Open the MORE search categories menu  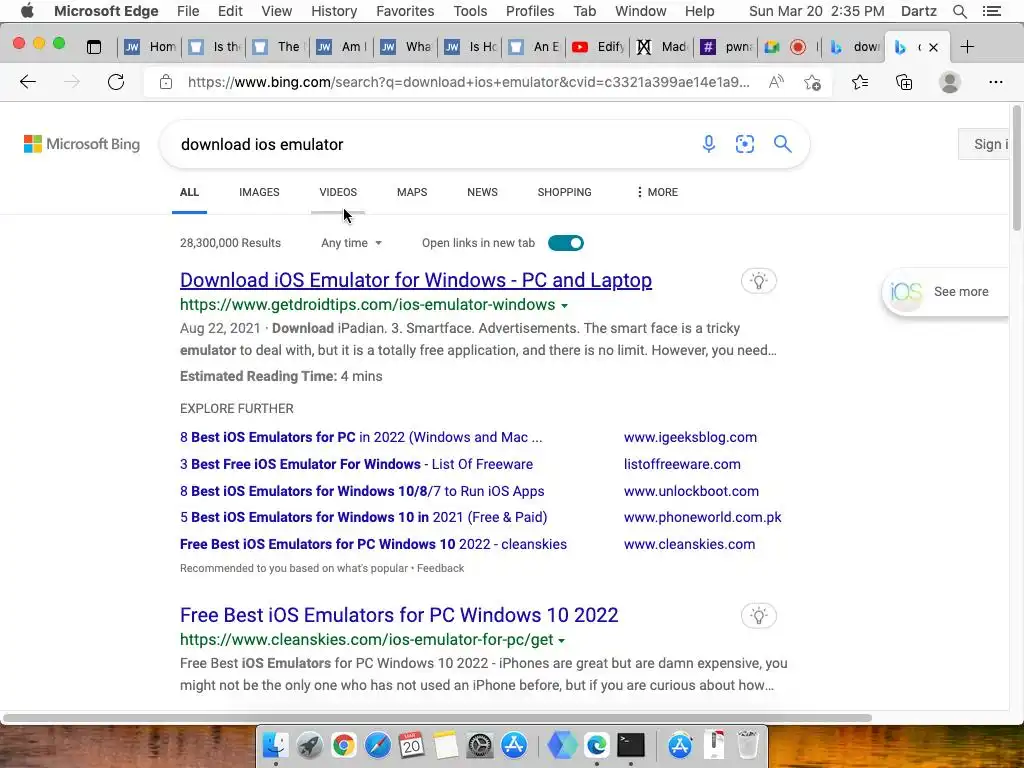[657, 192]
